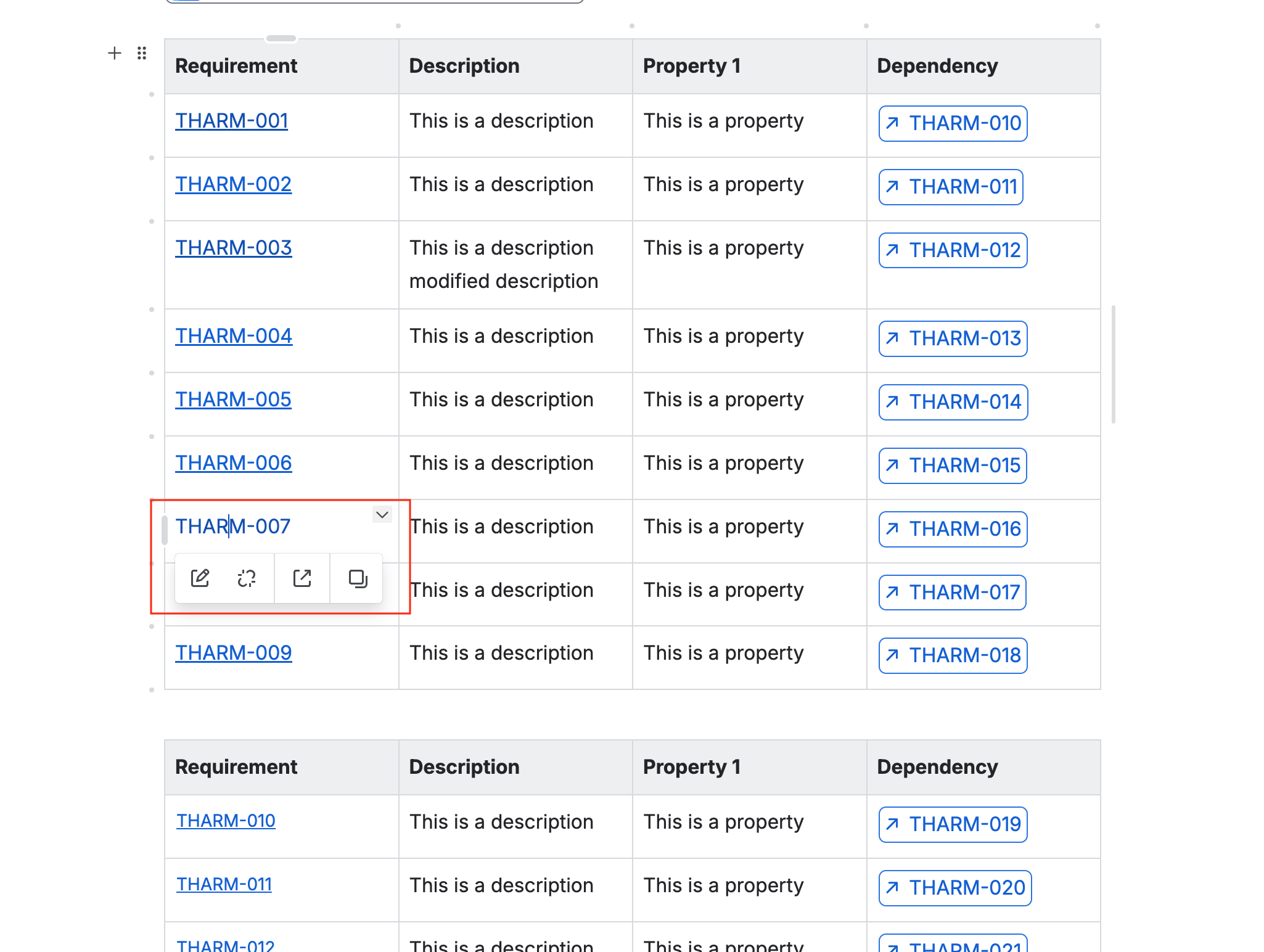Click the open-link-in-new-tab icon
The image size is (1264, 952).
[x=302, y=578]
